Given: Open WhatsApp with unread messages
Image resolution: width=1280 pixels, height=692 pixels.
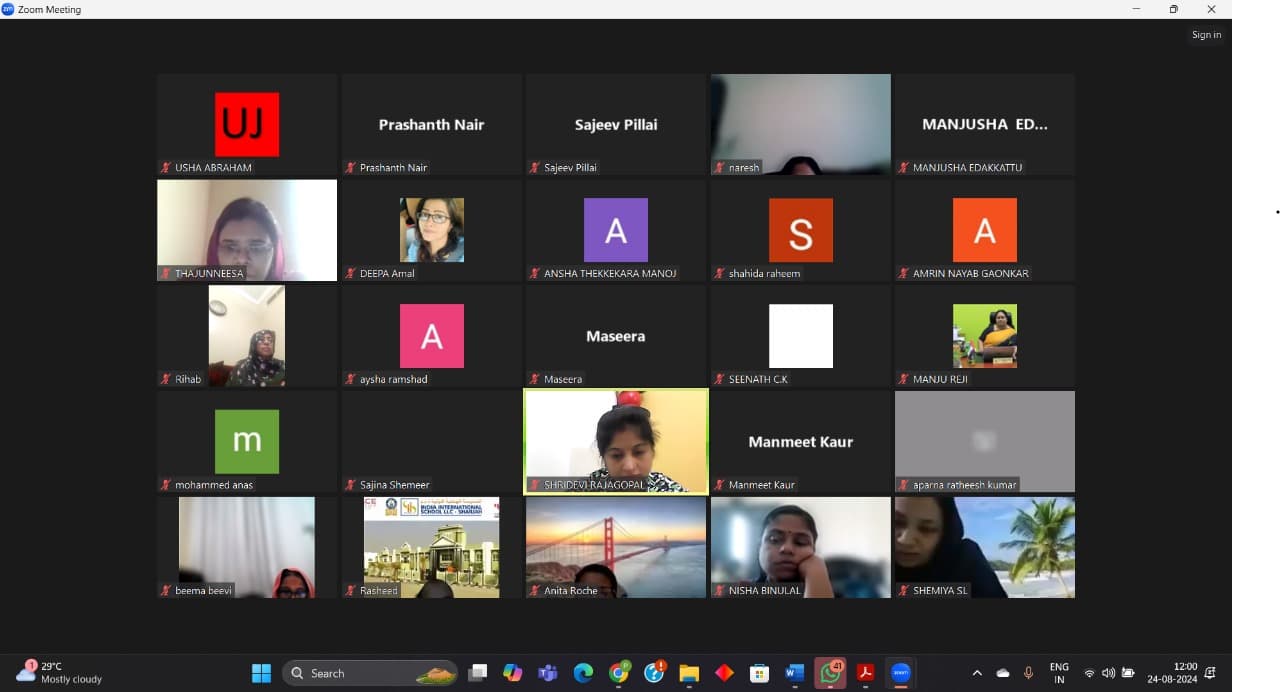Looking at the screenshot, I should click(x=830, y=673).
